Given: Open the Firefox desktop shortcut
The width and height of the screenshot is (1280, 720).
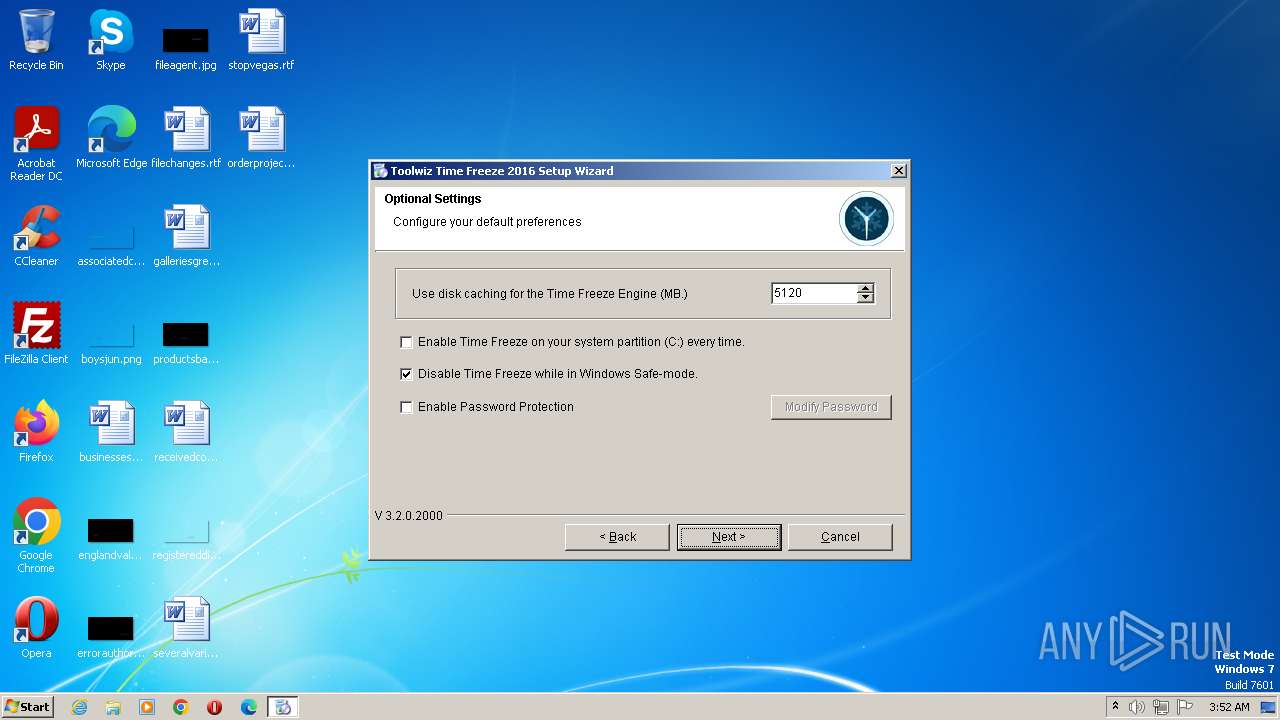Looking at the screenshot, I should click(x=36, y=432).
